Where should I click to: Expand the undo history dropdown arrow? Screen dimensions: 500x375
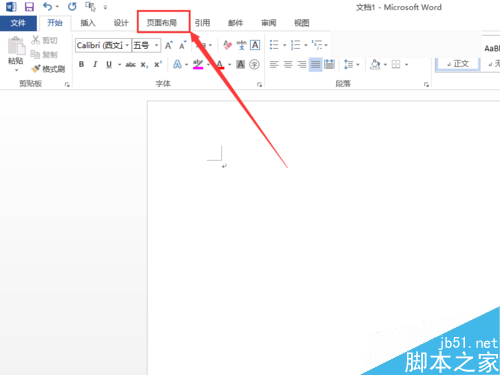click(x=57, y=7)
